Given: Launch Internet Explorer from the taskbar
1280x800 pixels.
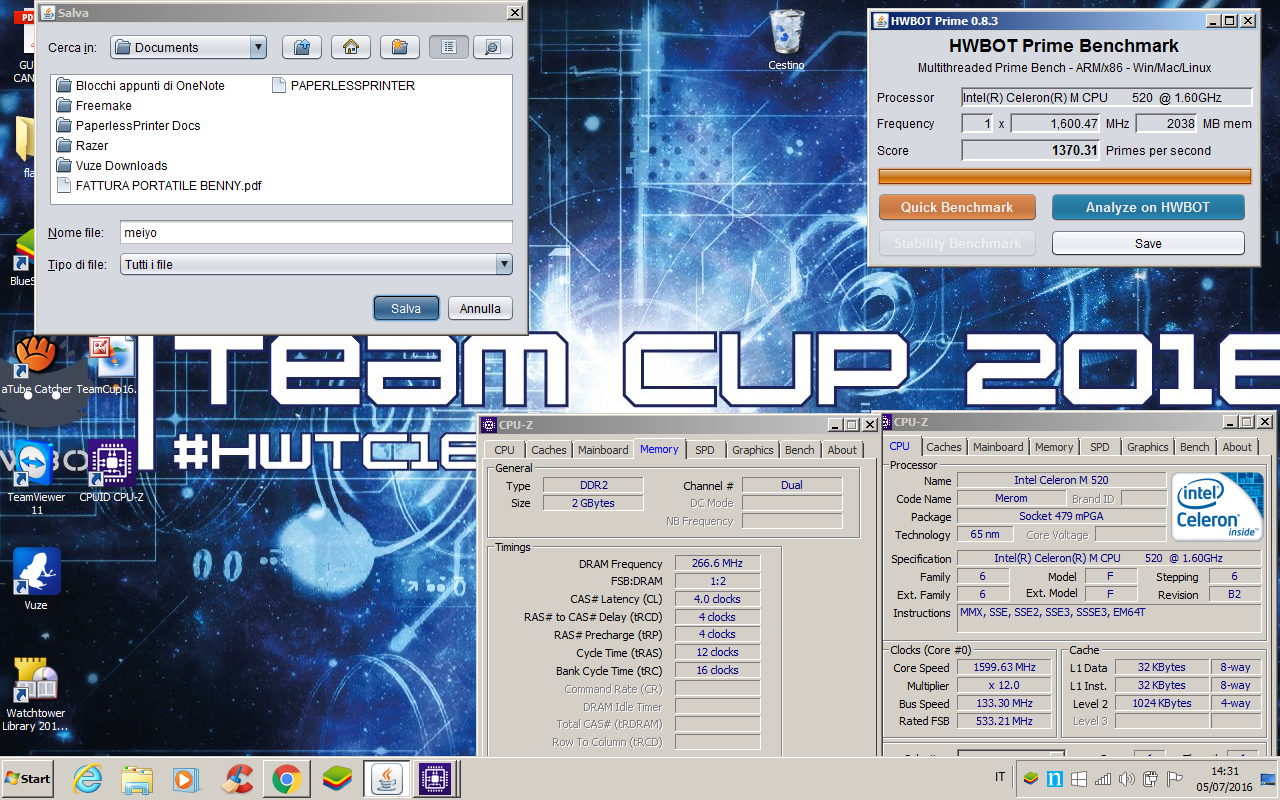Looking at the screenshot, I should [88, 778].
